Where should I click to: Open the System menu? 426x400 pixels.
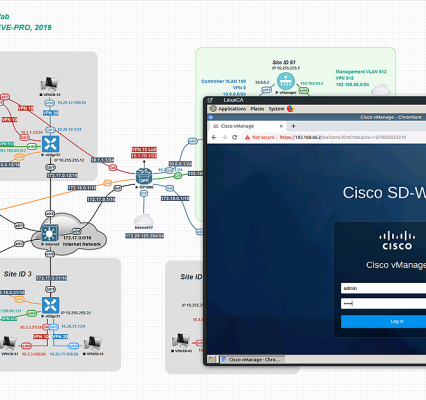(276, 109)
